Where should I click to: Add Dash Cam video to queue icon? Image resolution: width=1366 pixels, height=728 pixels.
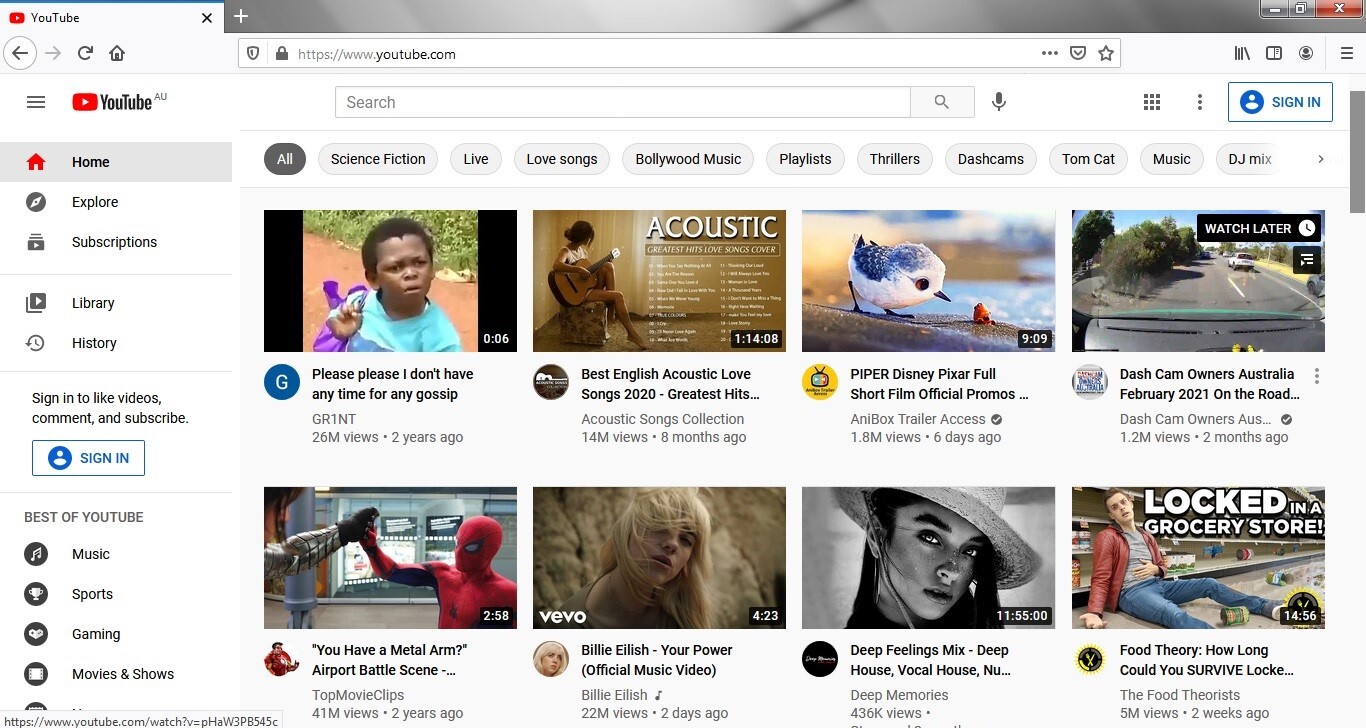click(x=1306, y=260)
